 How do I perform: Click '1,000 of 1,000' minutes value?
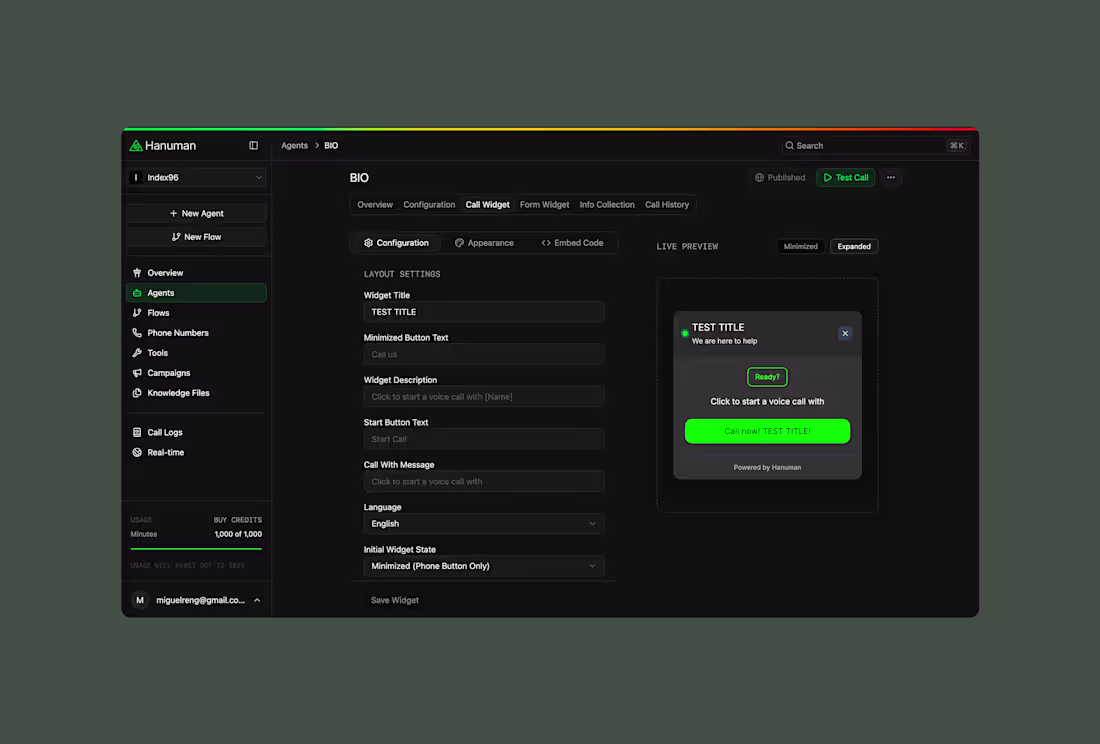click(x=238, y=534)
